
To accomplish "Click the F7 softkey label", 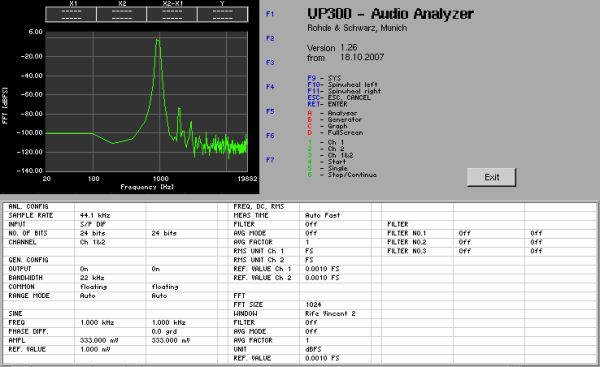I will tap(270, 160).
